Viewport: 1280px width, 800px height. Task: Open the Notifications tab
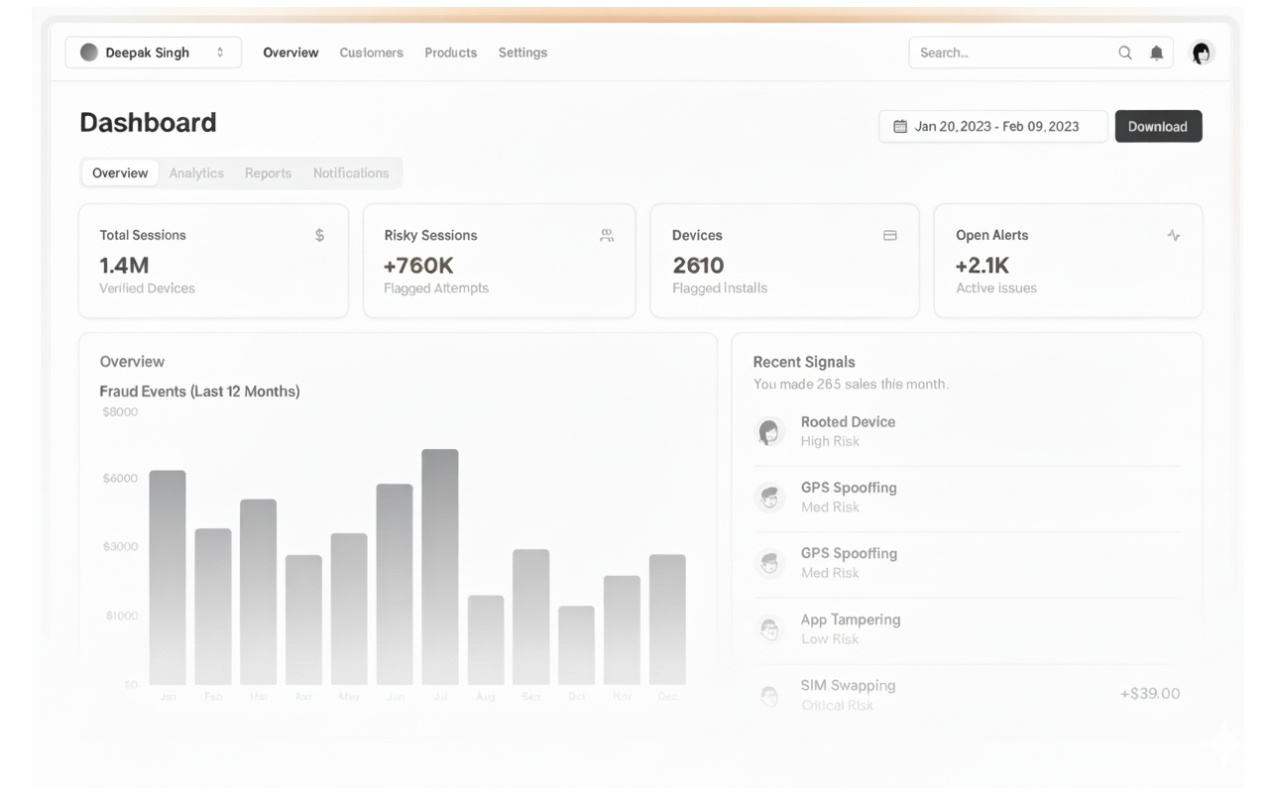pos(350,173)
